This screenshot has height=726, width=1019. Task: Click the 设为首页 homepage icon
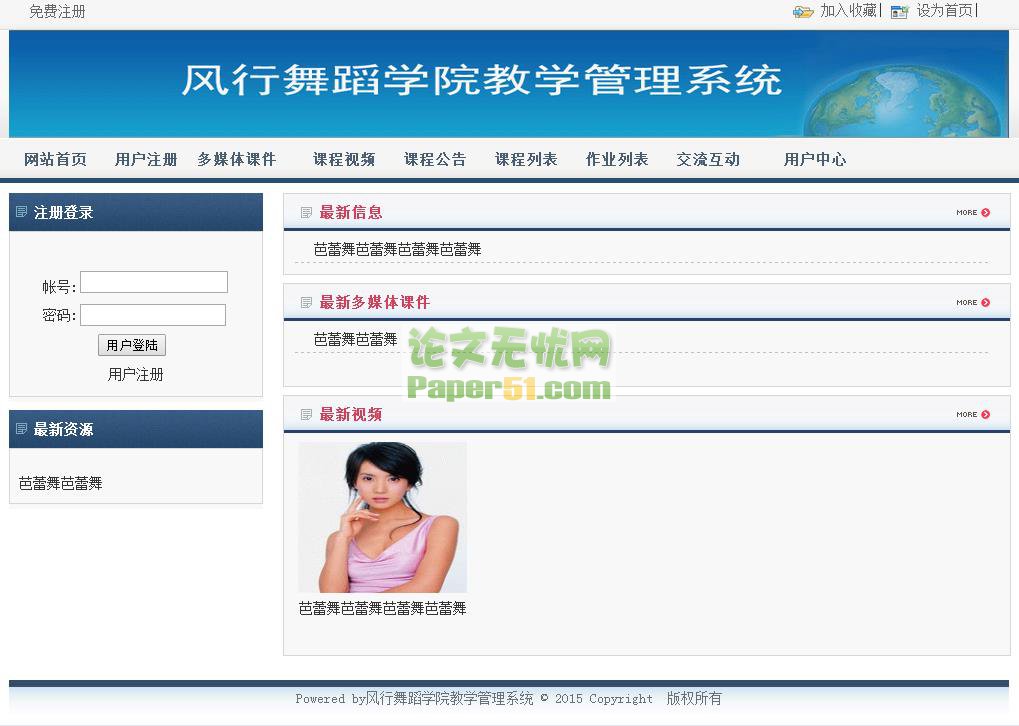click(899, 12)
